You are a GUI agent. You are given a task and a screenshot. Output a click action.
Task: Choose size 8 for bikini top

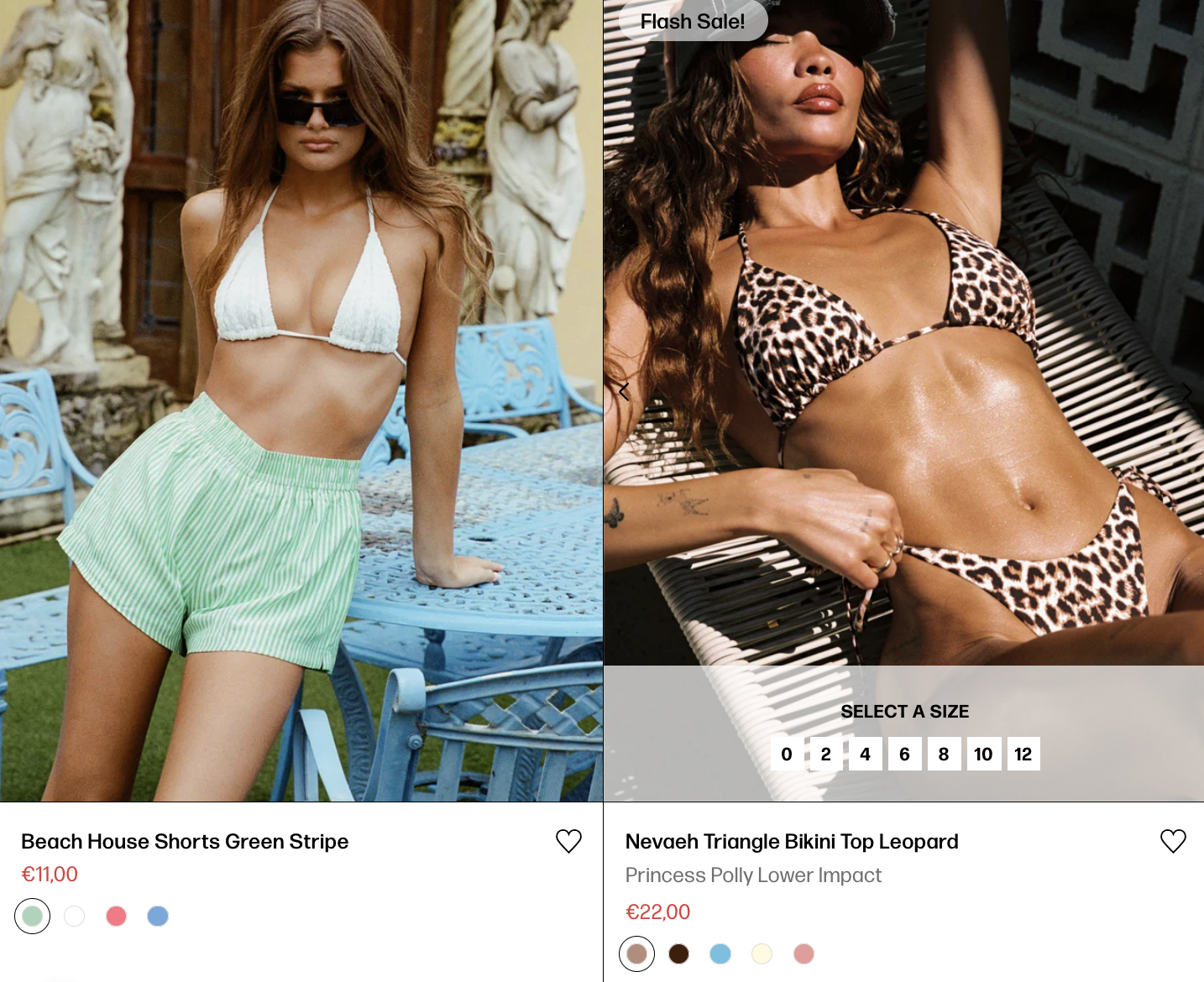(x=944, y=754)
